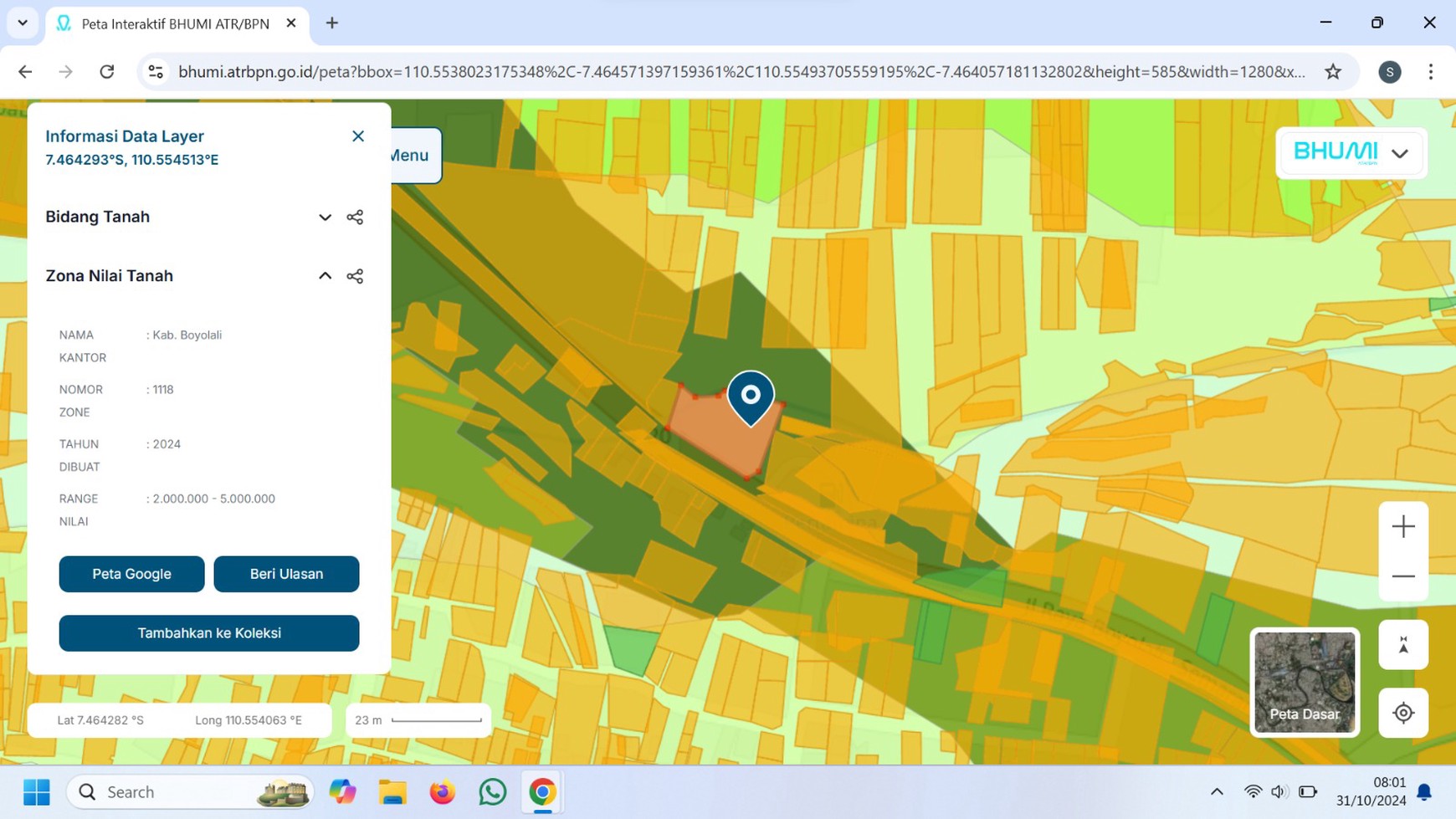The width and height of the screenshot is (1456, 819).
Task: Open the tab search dropdown
Action: tap(23, 23)
